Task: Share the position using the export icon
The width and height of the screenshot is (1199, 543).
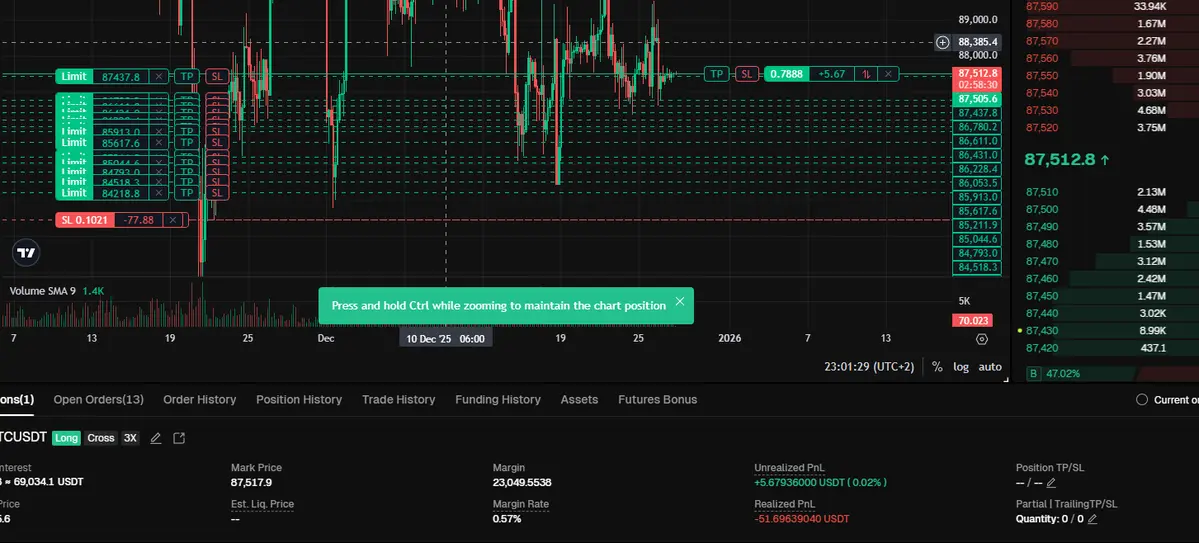Action: [x=179, y=438]
